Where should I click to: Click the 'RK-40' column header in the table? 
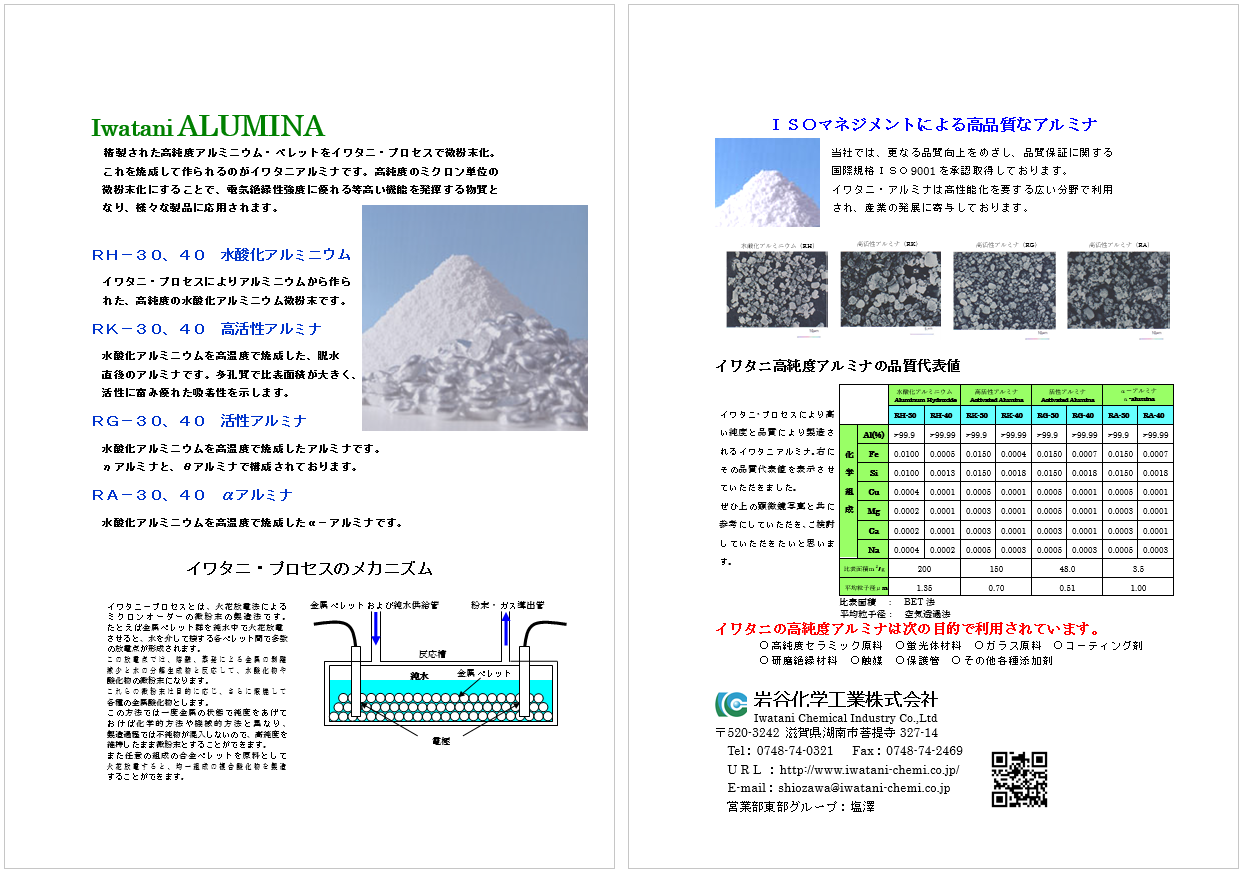click(x=1012, y=416)
